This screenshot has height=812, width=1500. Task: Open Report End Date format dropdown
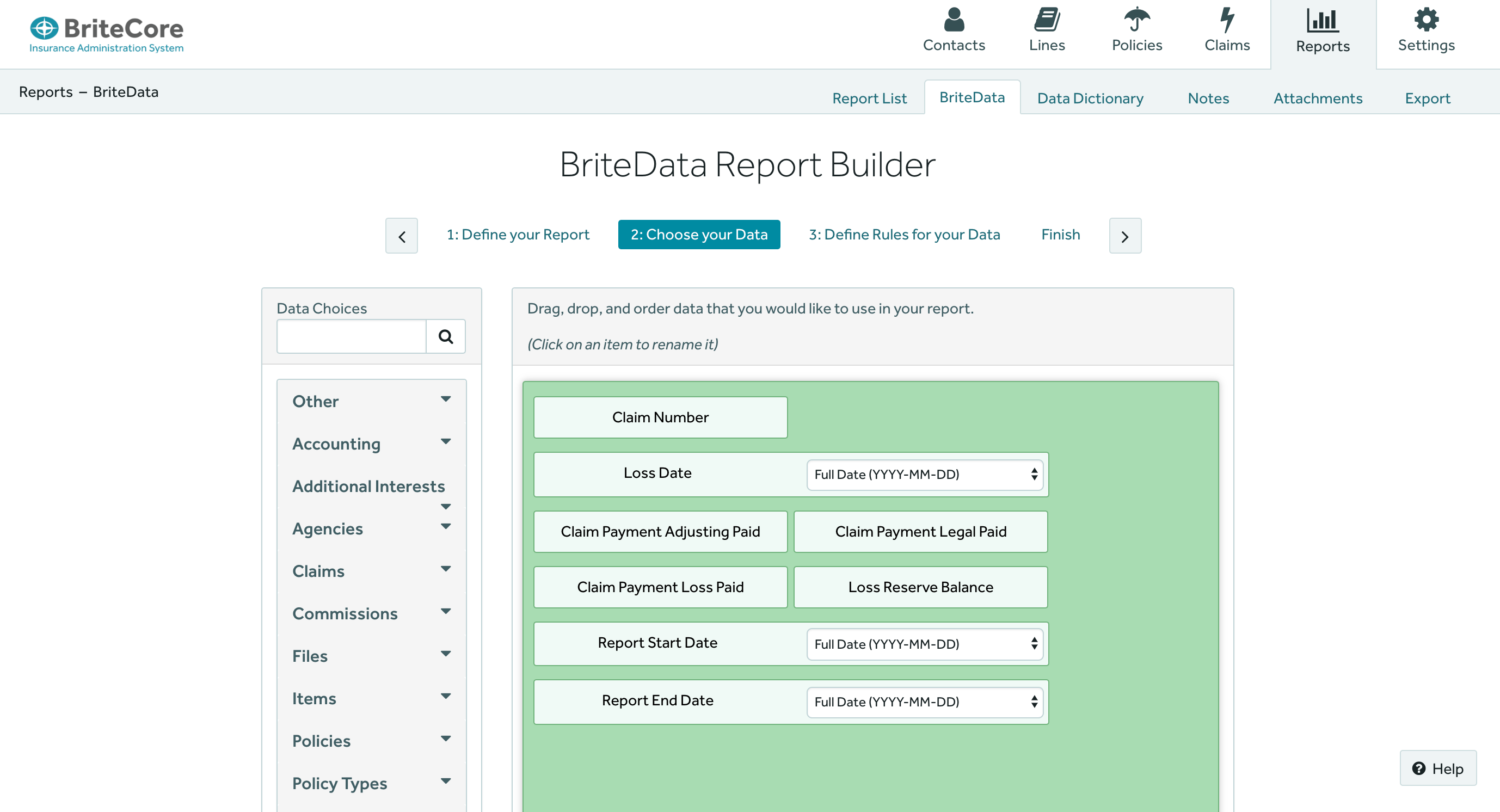tap(924, 702)
